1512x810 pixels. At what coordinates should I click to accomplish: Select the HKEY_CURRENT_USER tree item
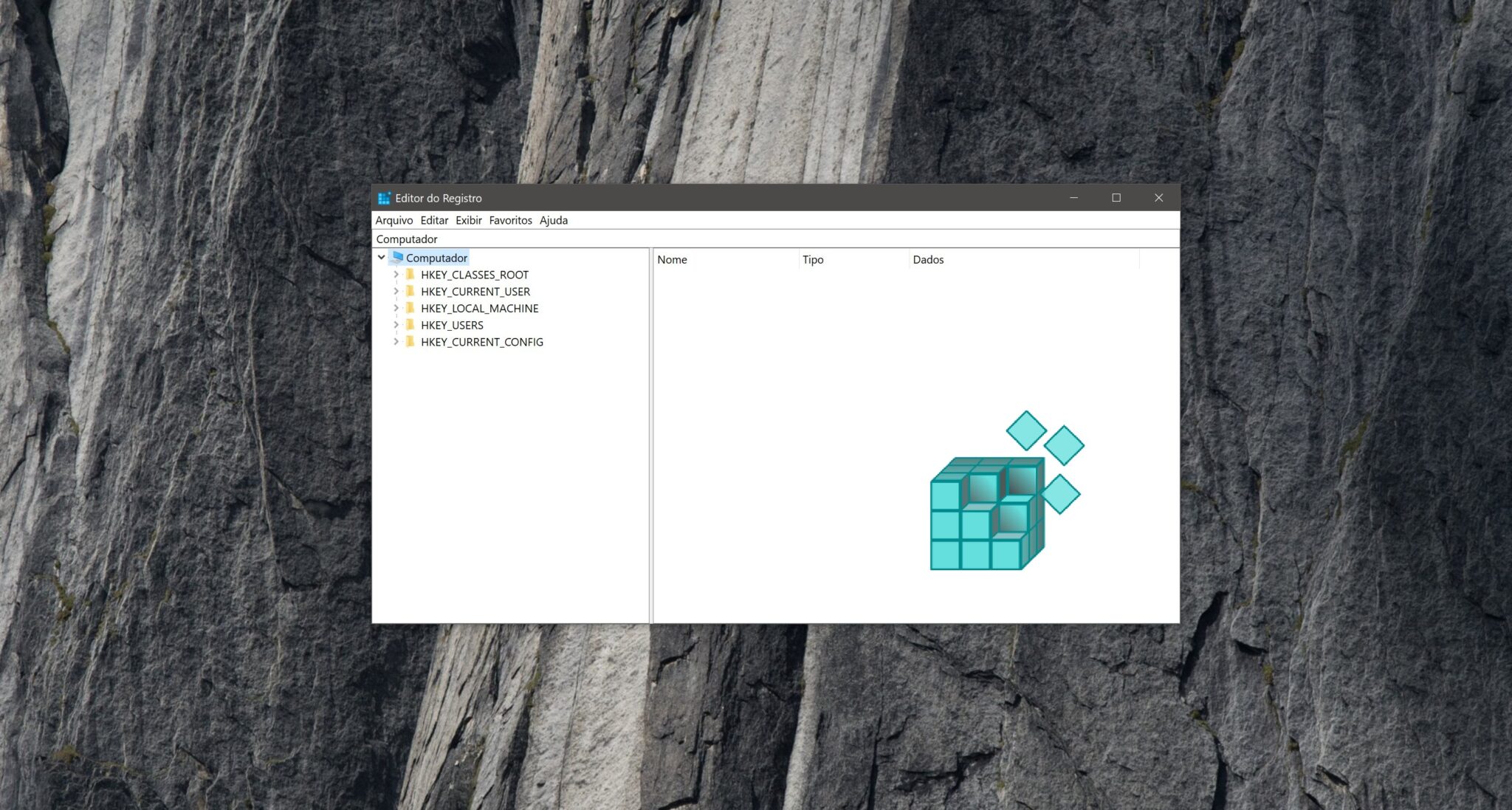[x=475, y=291]
